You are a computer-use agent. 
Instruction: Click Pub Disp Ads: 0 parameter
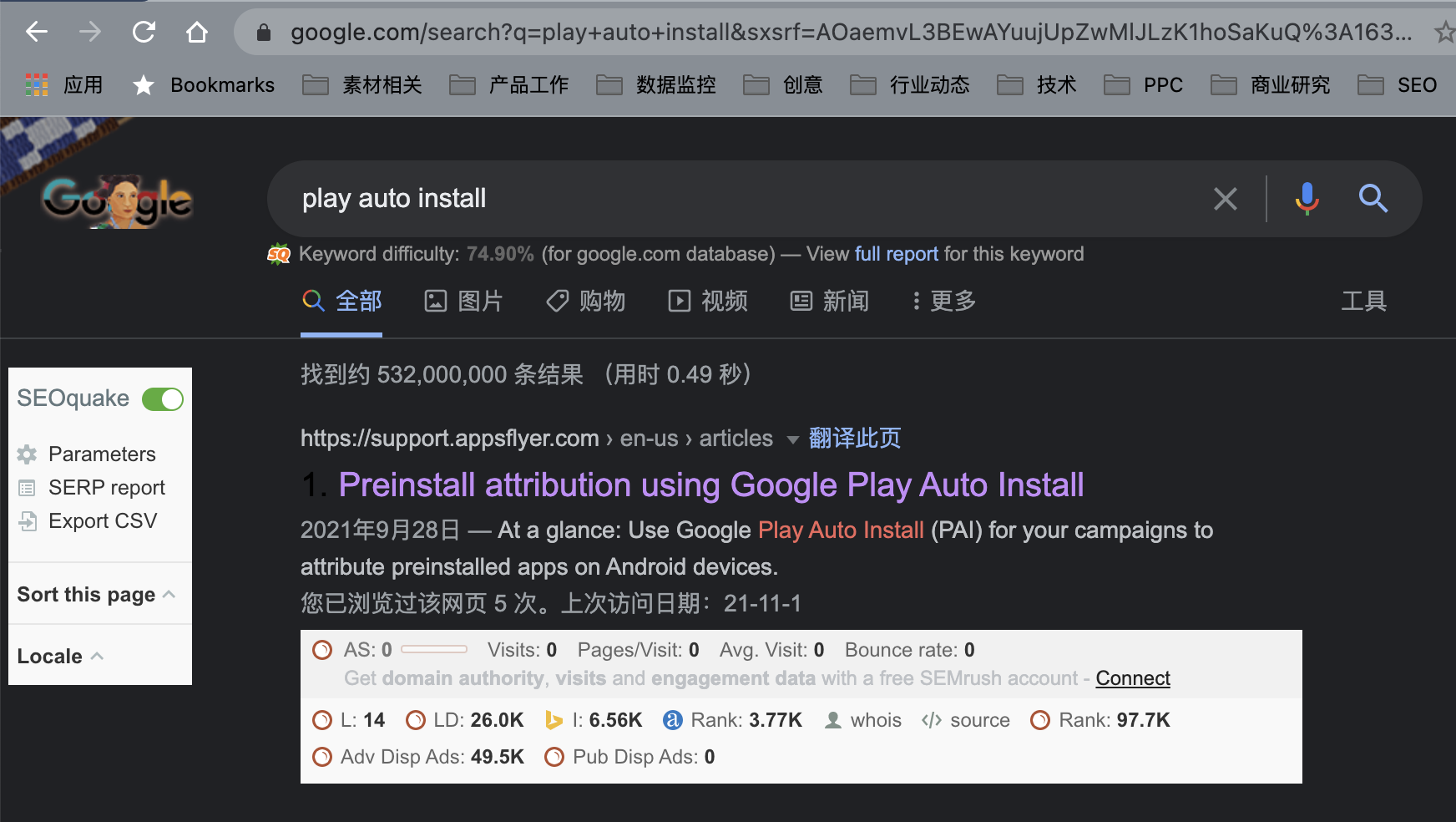(630, 757)
